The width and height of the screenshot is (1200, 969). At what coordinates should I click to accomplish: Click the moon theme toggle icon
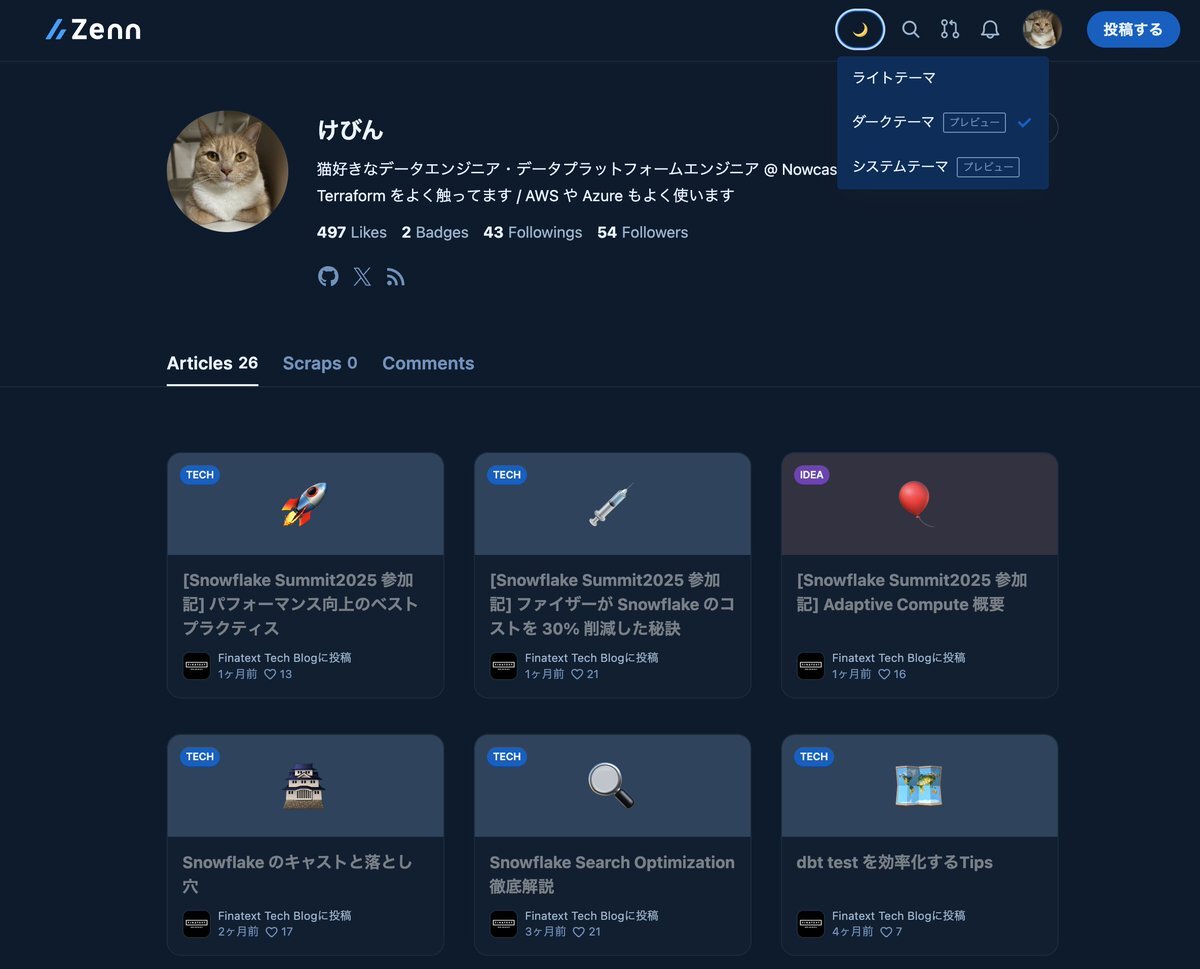(x=860, y=30)
